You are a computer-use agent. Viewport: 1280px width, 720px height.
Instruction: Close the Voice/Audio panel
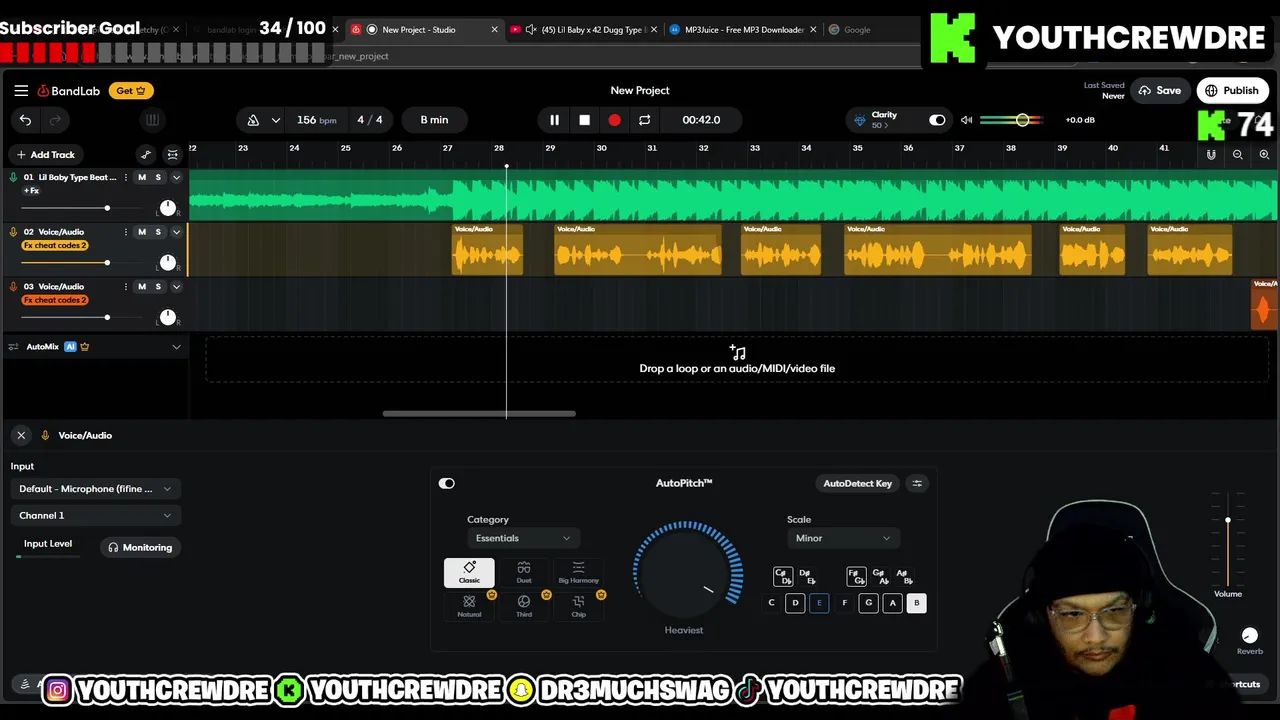click(x=21, y=436)
